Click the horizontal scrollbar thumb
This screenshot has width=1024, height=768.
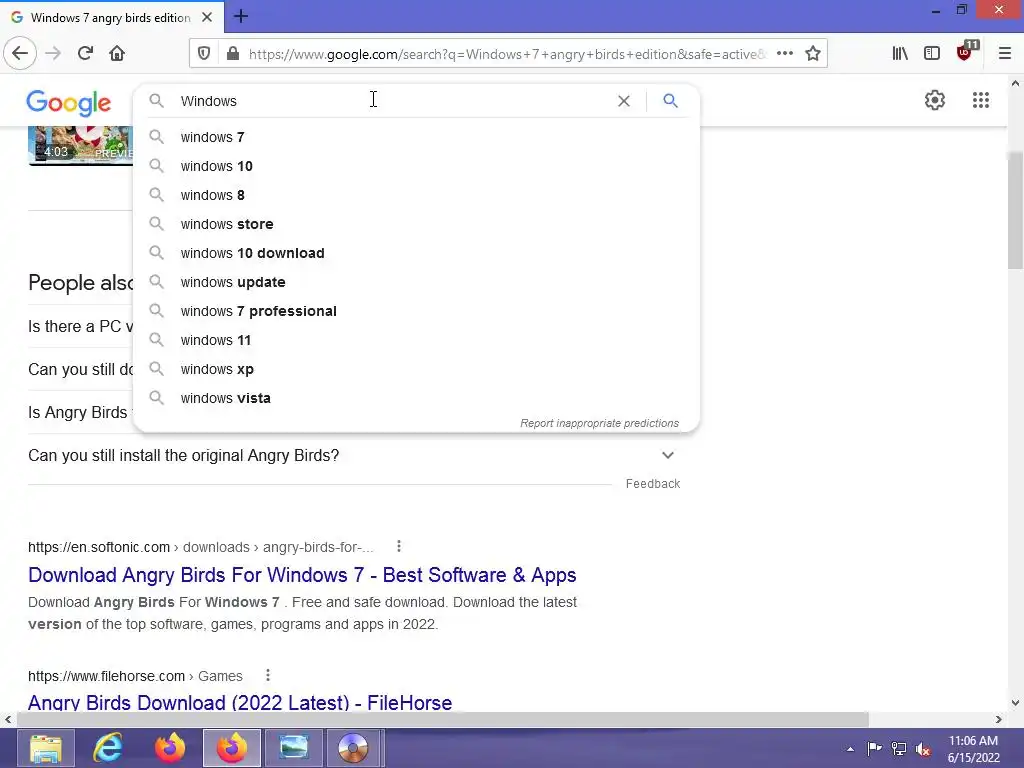(442, 719)
